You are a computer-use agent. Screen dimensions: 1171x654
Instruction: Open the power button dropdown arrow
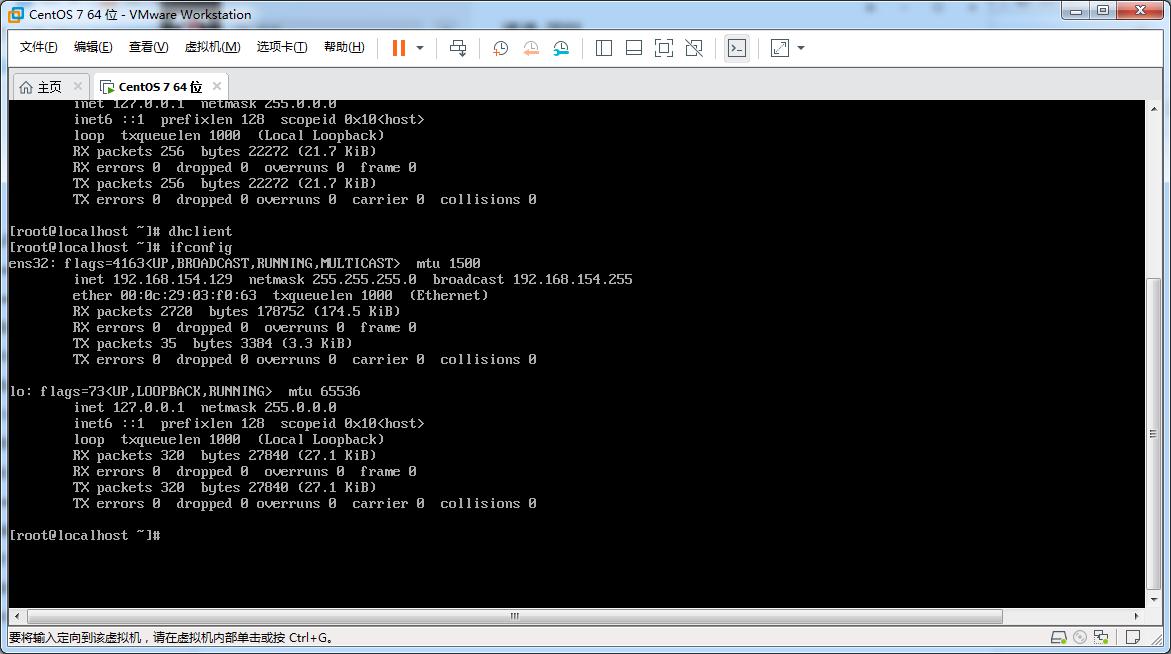pos(421,47)
